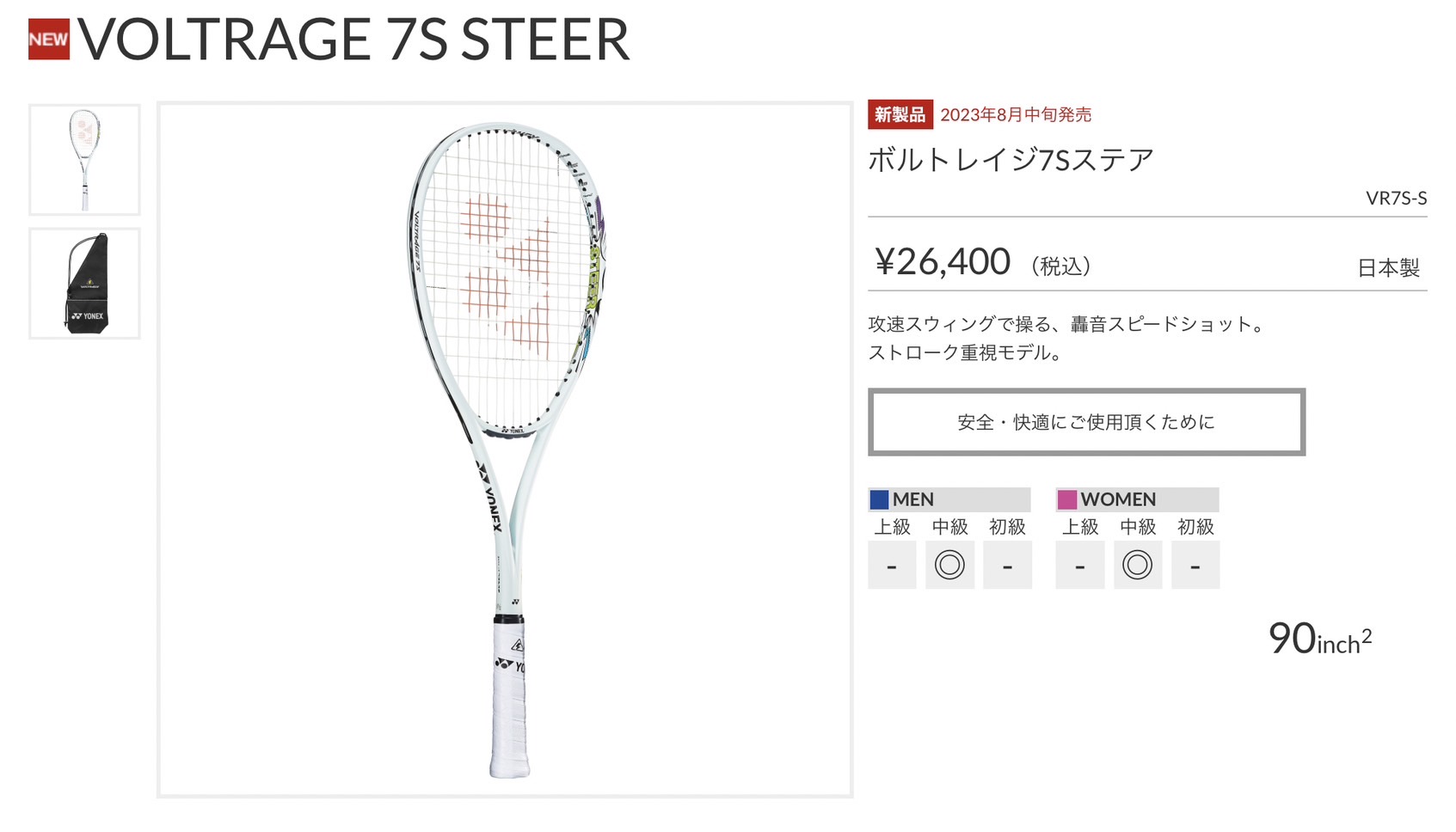Image resolution: width=1456 pixels, height=832 pixels.
Task: Click the 新製品 red label
Action: pyautogui.click(x=900, y=115)
